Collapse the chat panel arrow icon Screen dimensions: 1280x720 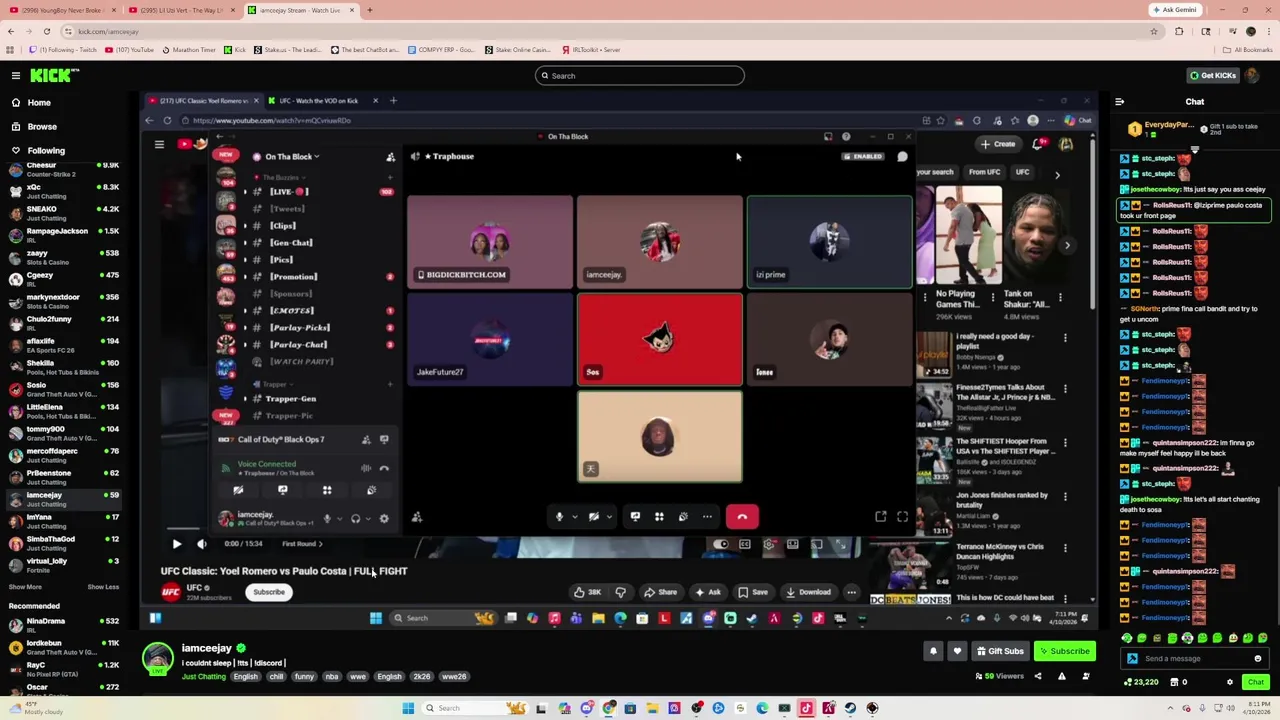coord(1119,101)
